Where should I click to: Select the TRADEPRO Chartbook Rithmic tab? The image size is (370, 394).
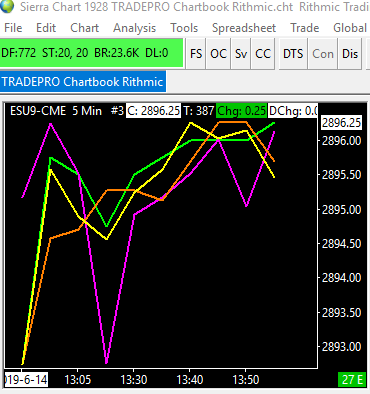point(83,82)
